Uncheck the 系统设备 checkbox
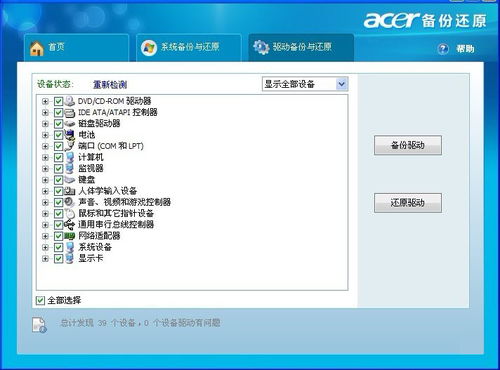The height and width of the screenshot is (370, 500). 58,247
